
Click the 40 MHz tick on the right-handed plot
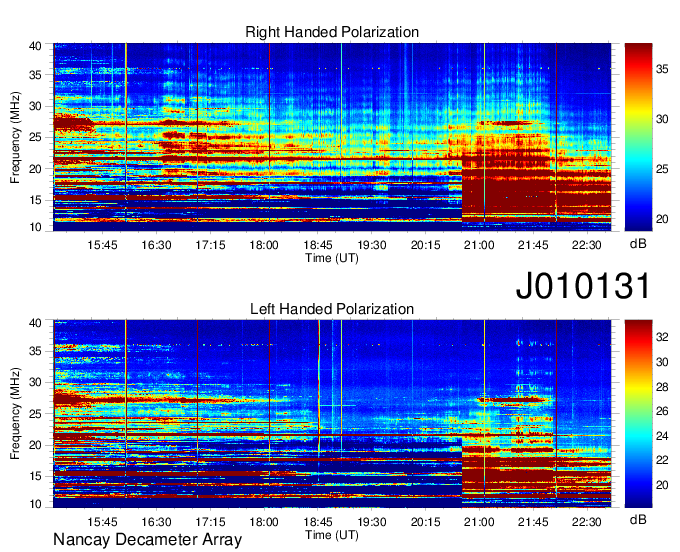coord(35,46)
